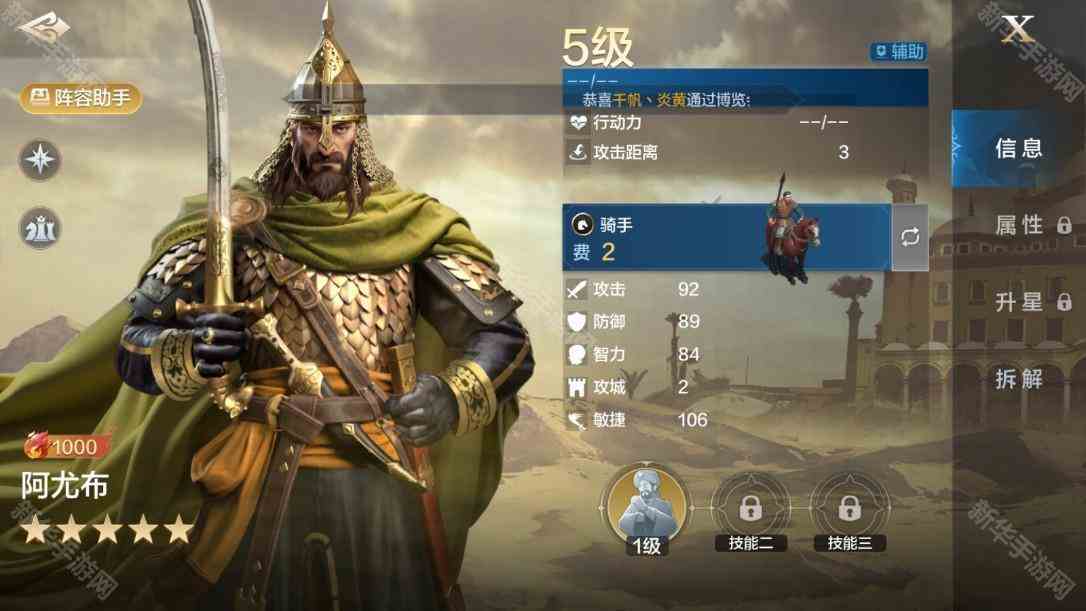Click the five-star rating row under 阿尤布
The height and width of the screenshot is (611, 1086).
pyautogui.click(x=107, y=530)
